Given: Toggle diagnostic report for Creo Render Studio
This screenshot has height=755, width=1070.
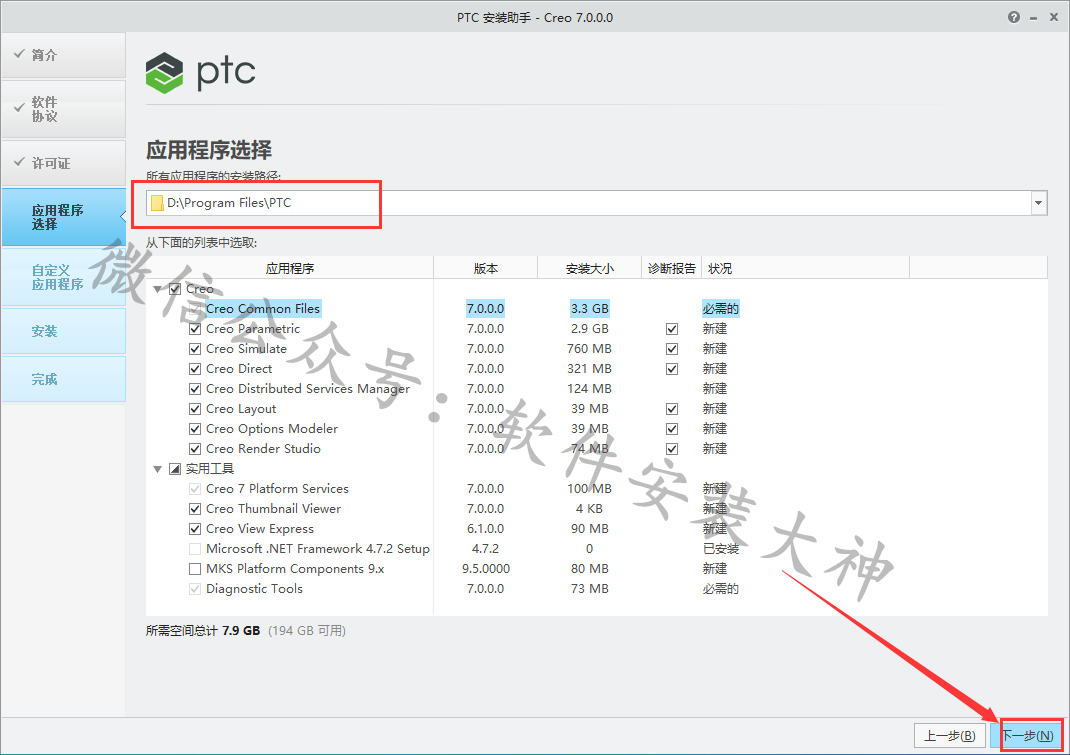Looking at the screenshot, I should (672, 448).
